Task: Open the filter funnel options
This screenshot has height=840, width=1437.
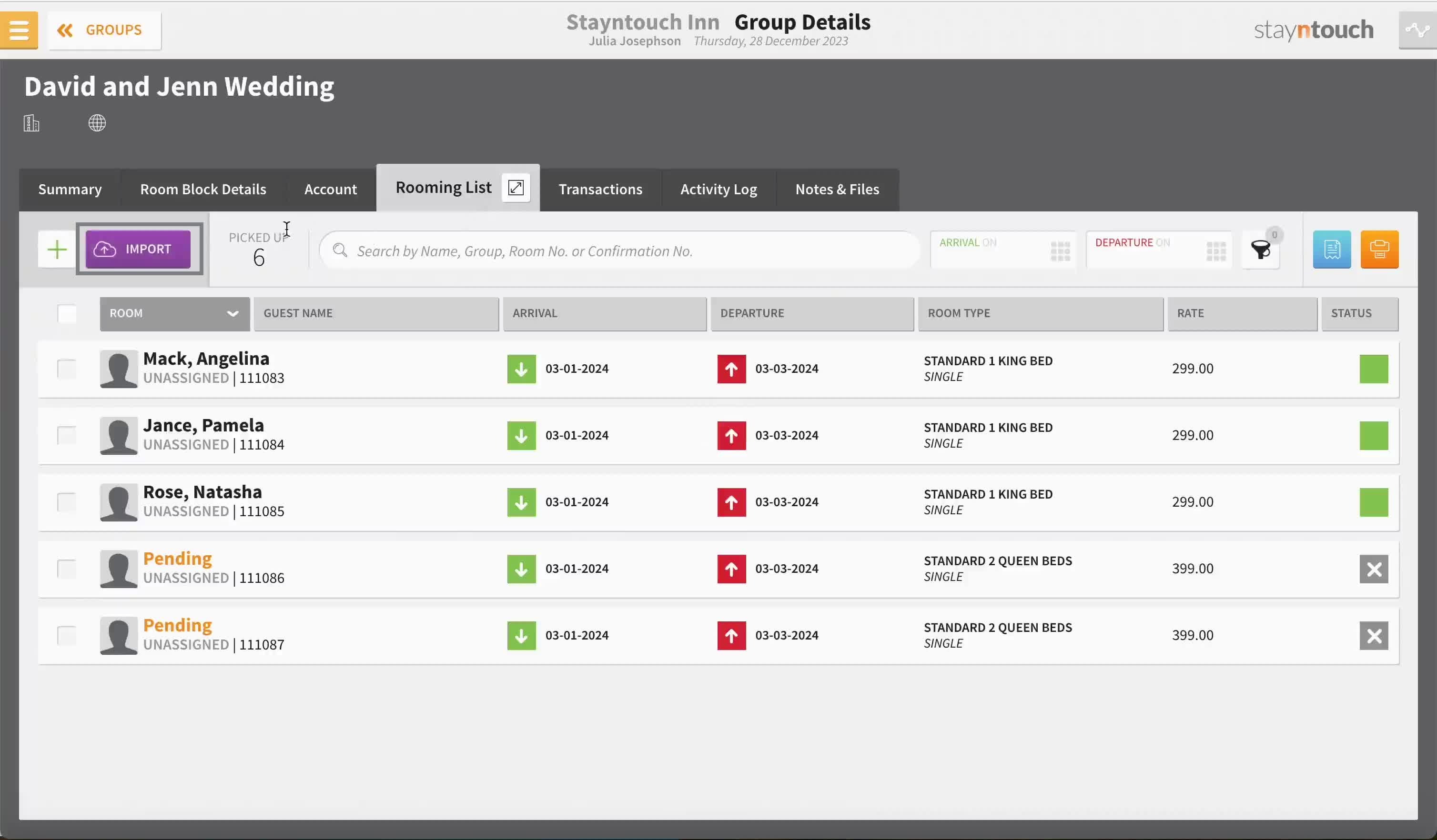Action: (1261, 250)
